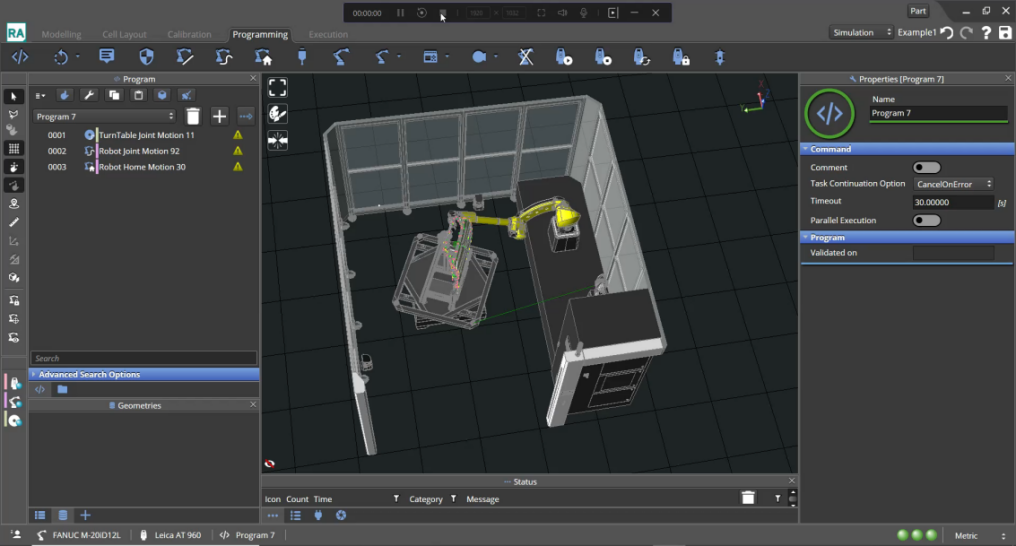Click the shield icon in the main toolbar
This screenshot has width=1016, height=546.
(x=146, y=57)
